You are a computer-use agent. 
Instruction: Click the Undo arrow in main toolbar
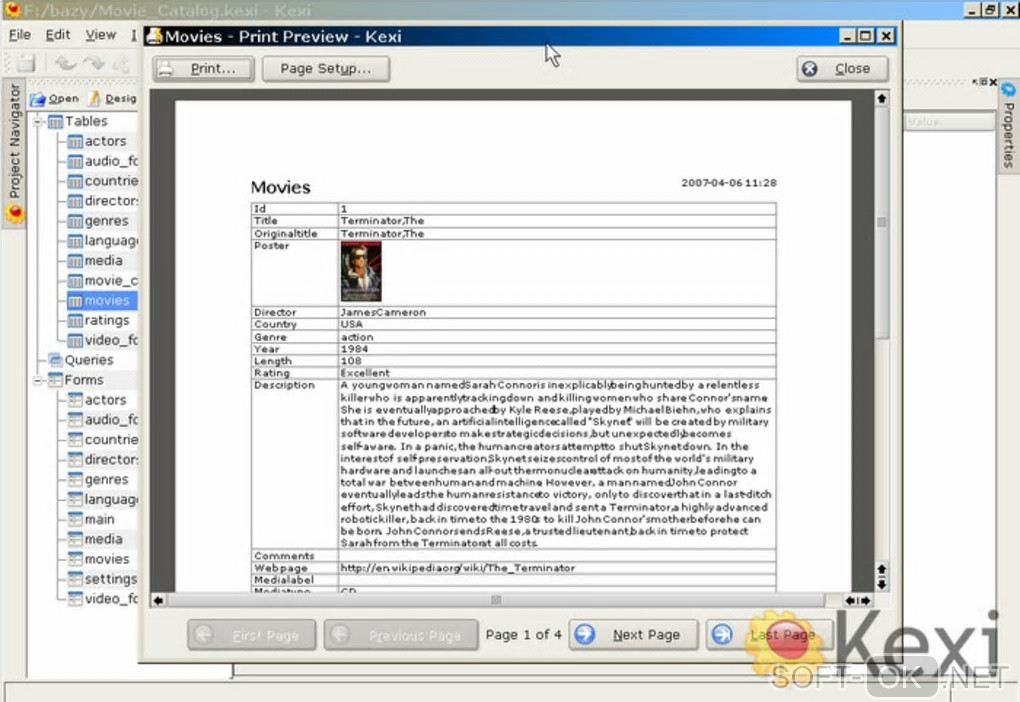coord(65,63)
